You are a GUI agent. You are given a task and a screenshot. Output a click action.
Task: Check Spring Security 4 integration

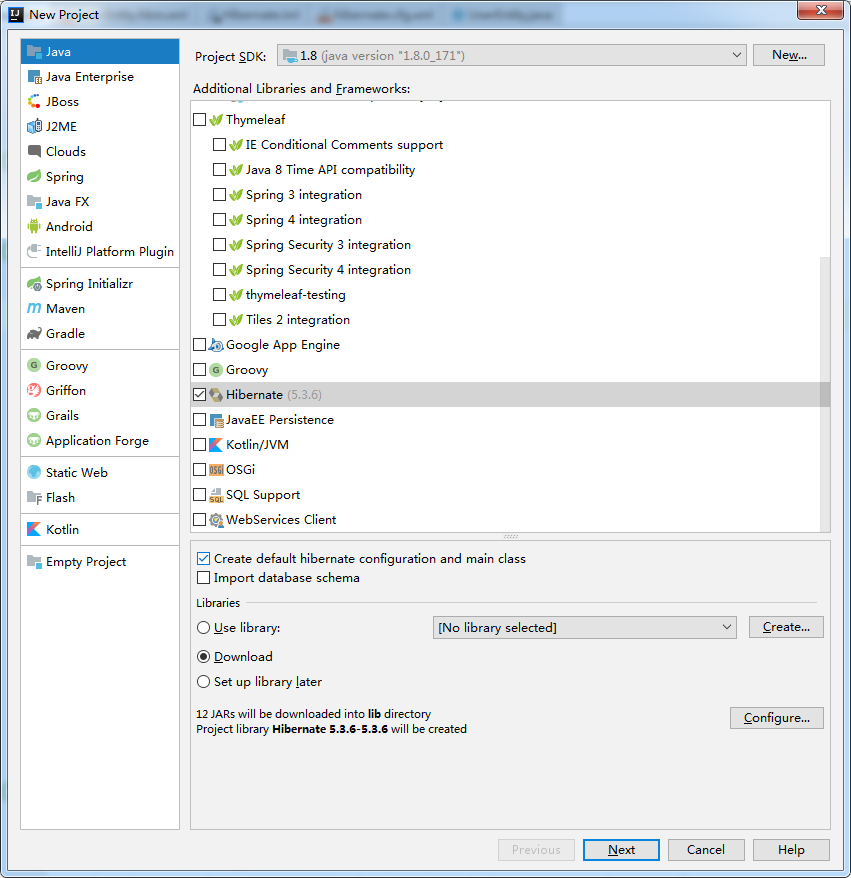[219, 270]
